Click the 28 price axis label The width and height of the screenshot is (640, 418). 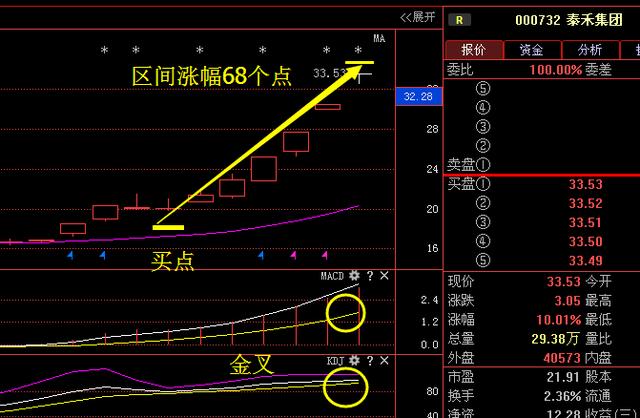432,129
